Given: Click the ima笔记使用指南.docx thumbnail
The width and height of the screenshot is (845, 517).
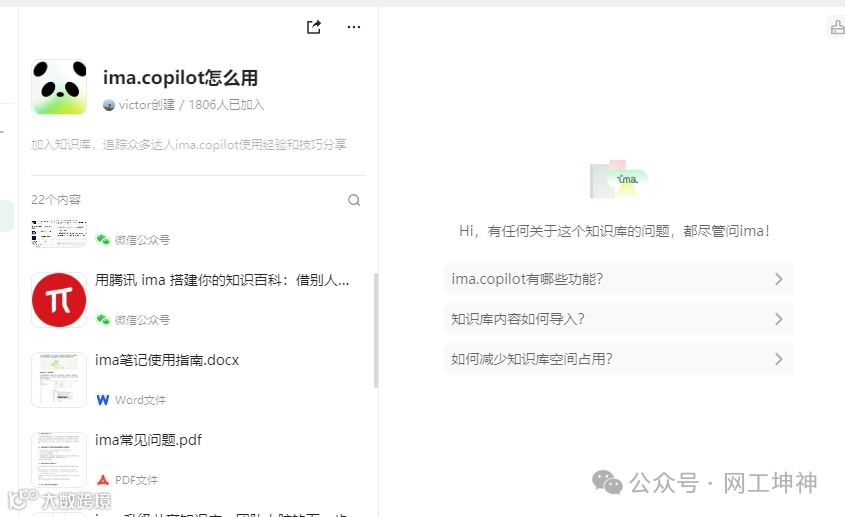Looking at the screenshot, I should [x=59, y=380].
